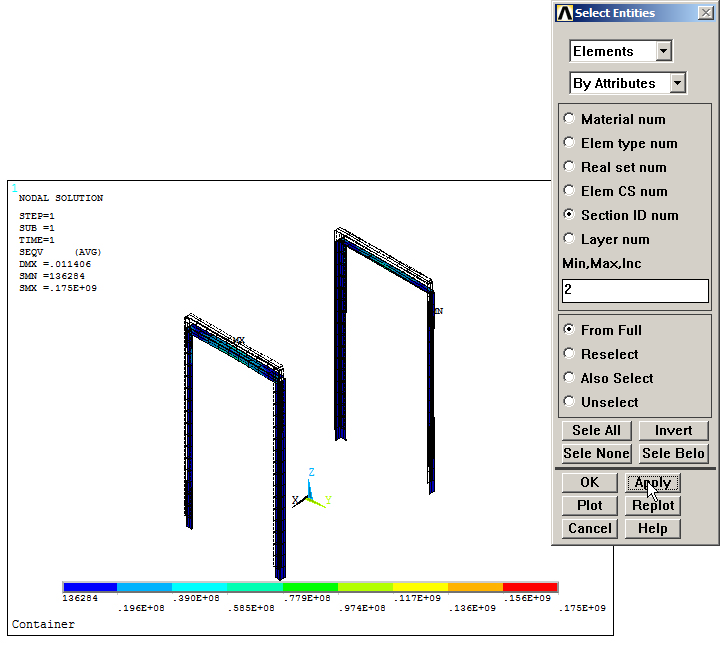Select the Unselect radio option

pos(570,402)
